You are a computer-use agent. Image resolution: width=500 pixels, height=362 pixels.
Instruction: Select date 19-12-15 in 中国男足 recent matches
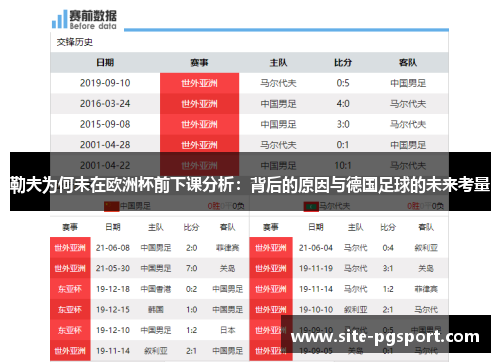[113, 310]
